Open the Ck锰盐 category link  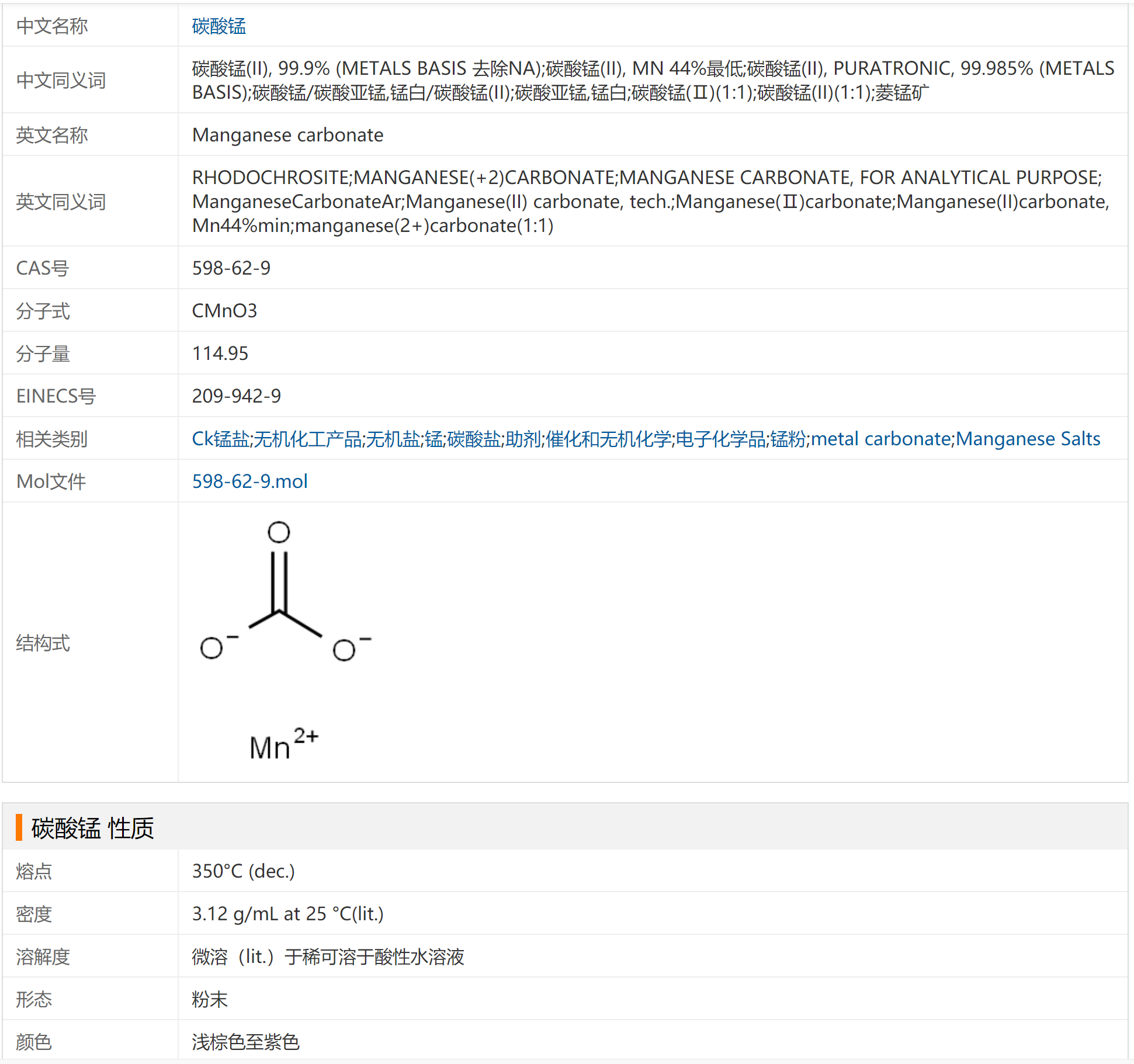[x=220, y=439]
